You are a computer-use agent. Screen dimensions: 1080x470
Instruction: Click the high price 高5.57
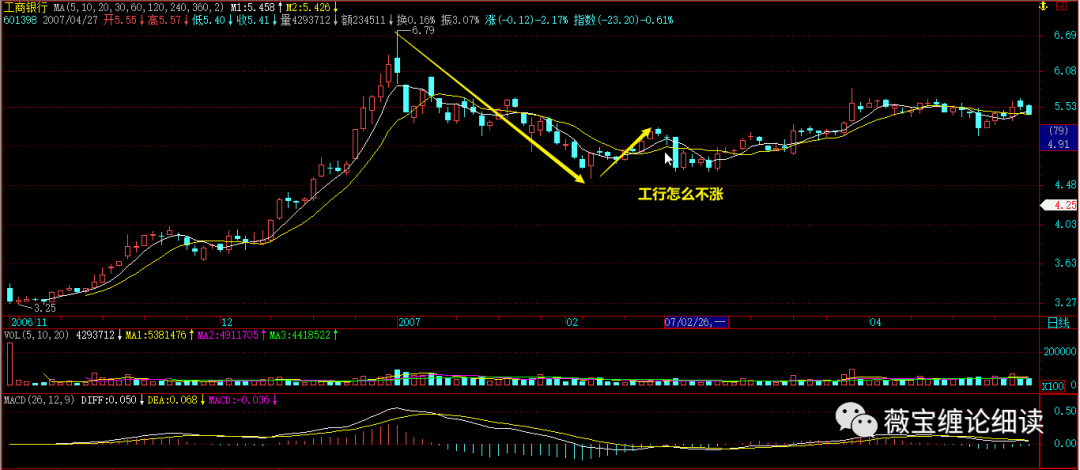click(x=163, y=21)
